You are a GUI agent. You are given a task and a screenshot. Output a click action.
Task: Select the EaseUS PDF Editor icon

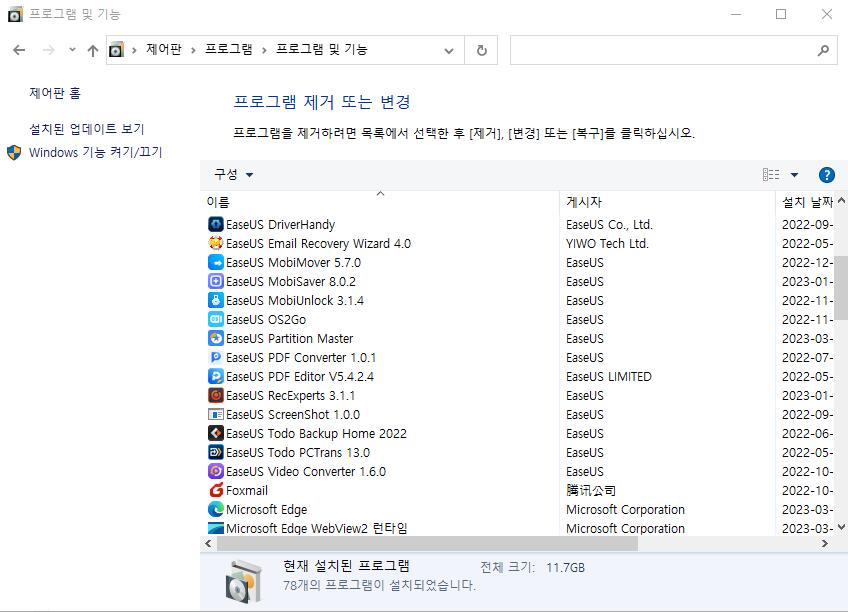click(215, 376)
